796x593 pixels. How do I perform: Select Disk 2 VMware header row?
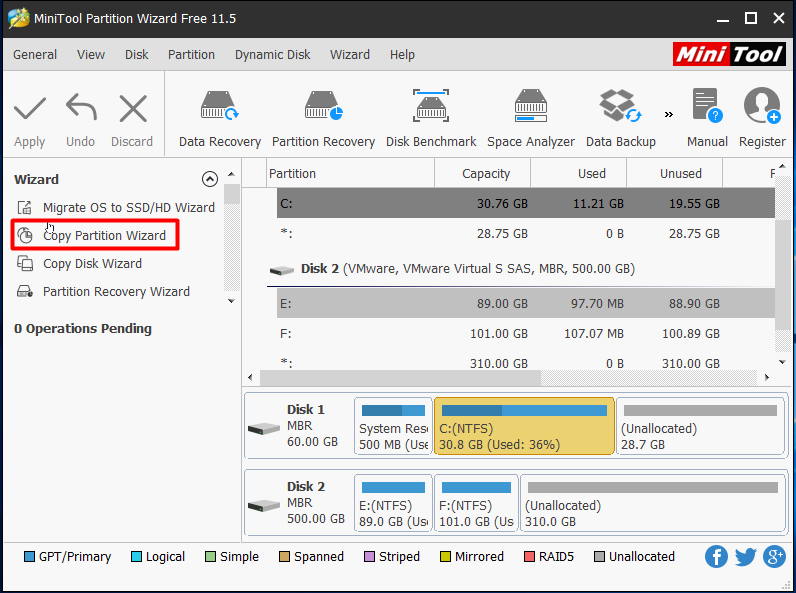(x=521, y=269)
